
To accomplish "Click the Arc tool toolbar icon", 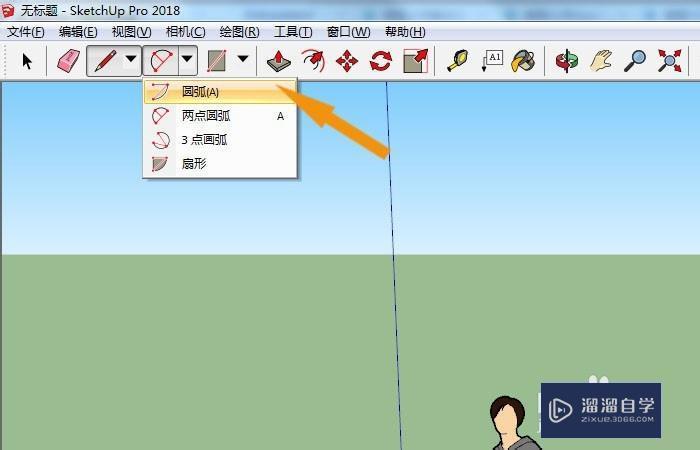I will (161, 61).
